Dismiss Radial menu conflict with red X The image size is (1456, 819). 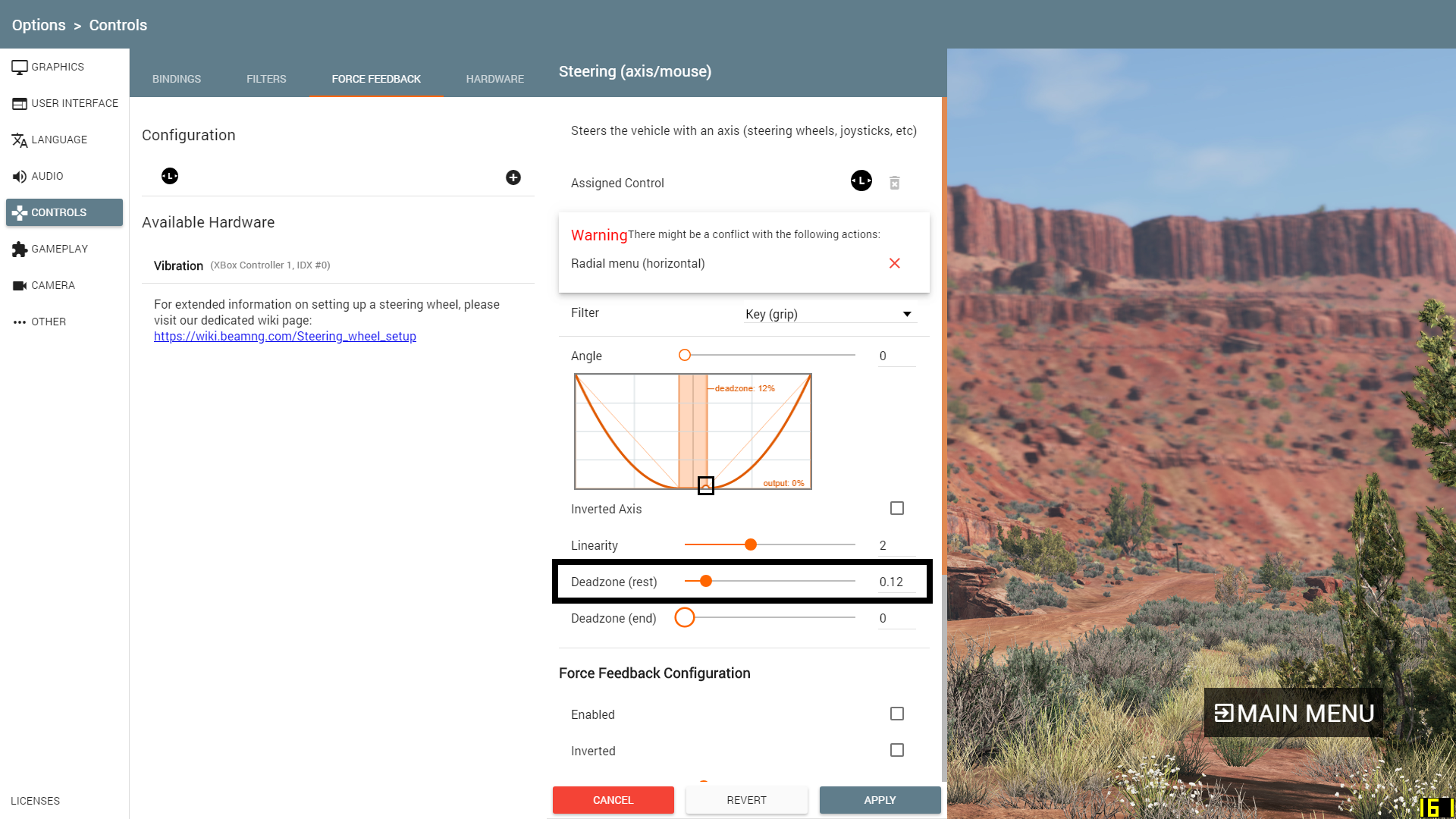tap(895, 263)
